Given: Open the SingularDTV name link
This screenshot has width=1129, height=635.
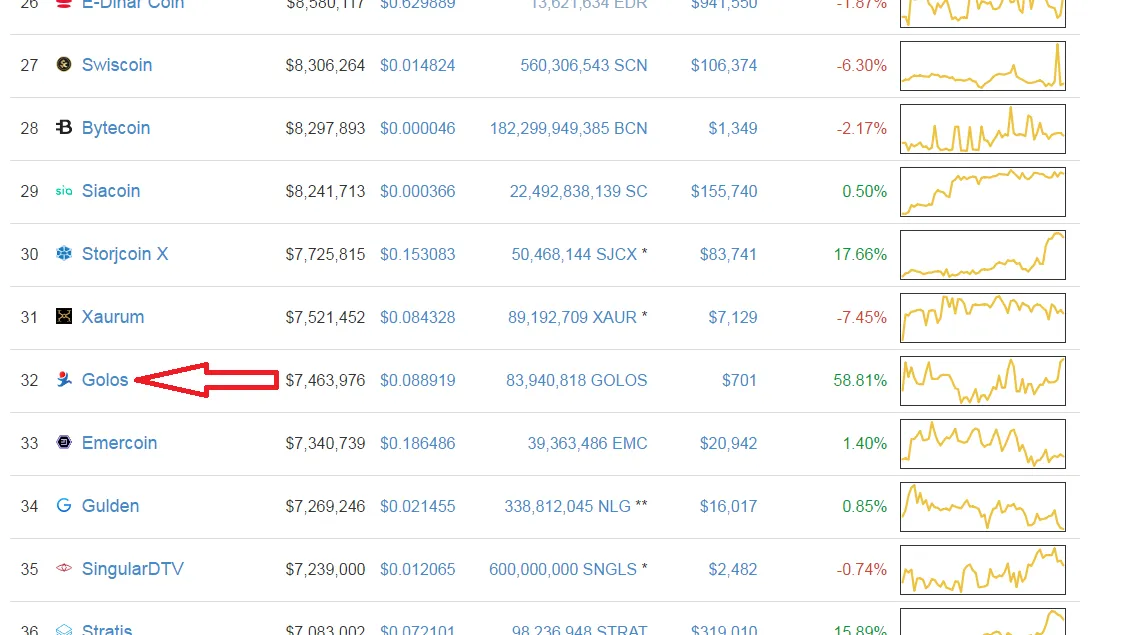Looking at the screenshot, I should coord(132,569).
